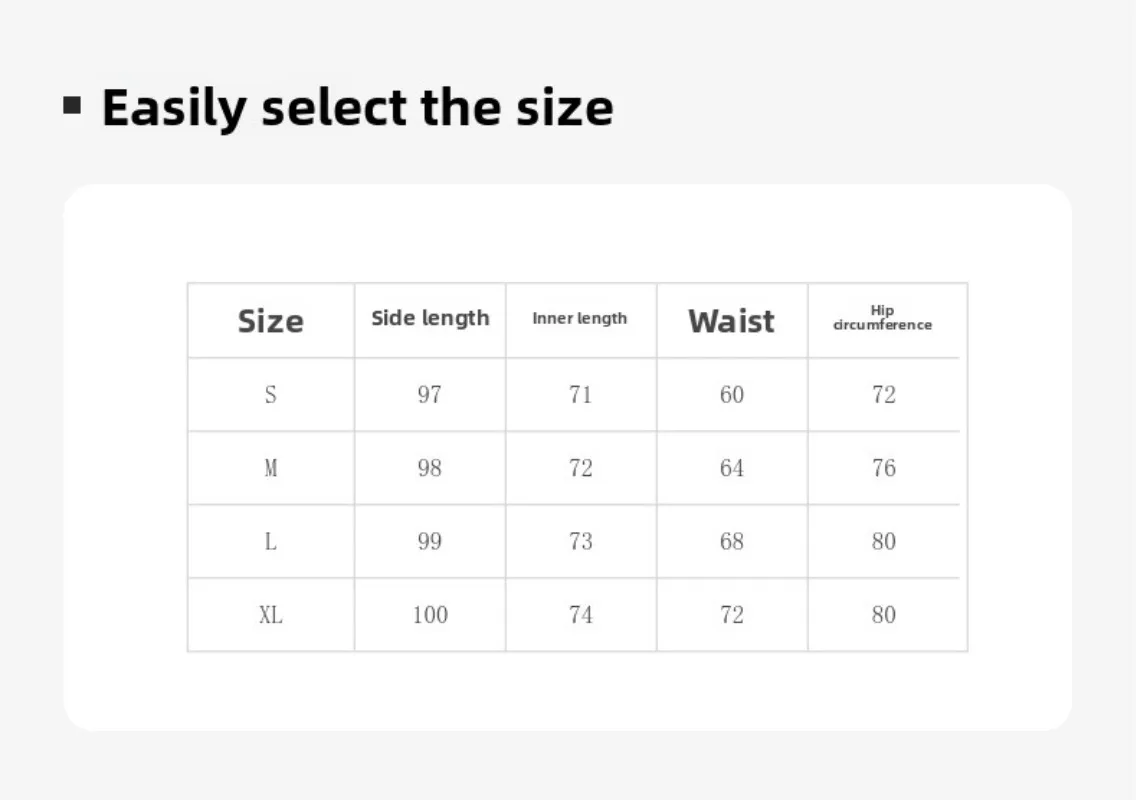Click the "Size" column header
Viewport: 1137px width, 800px height.
(x=270, y=321)
